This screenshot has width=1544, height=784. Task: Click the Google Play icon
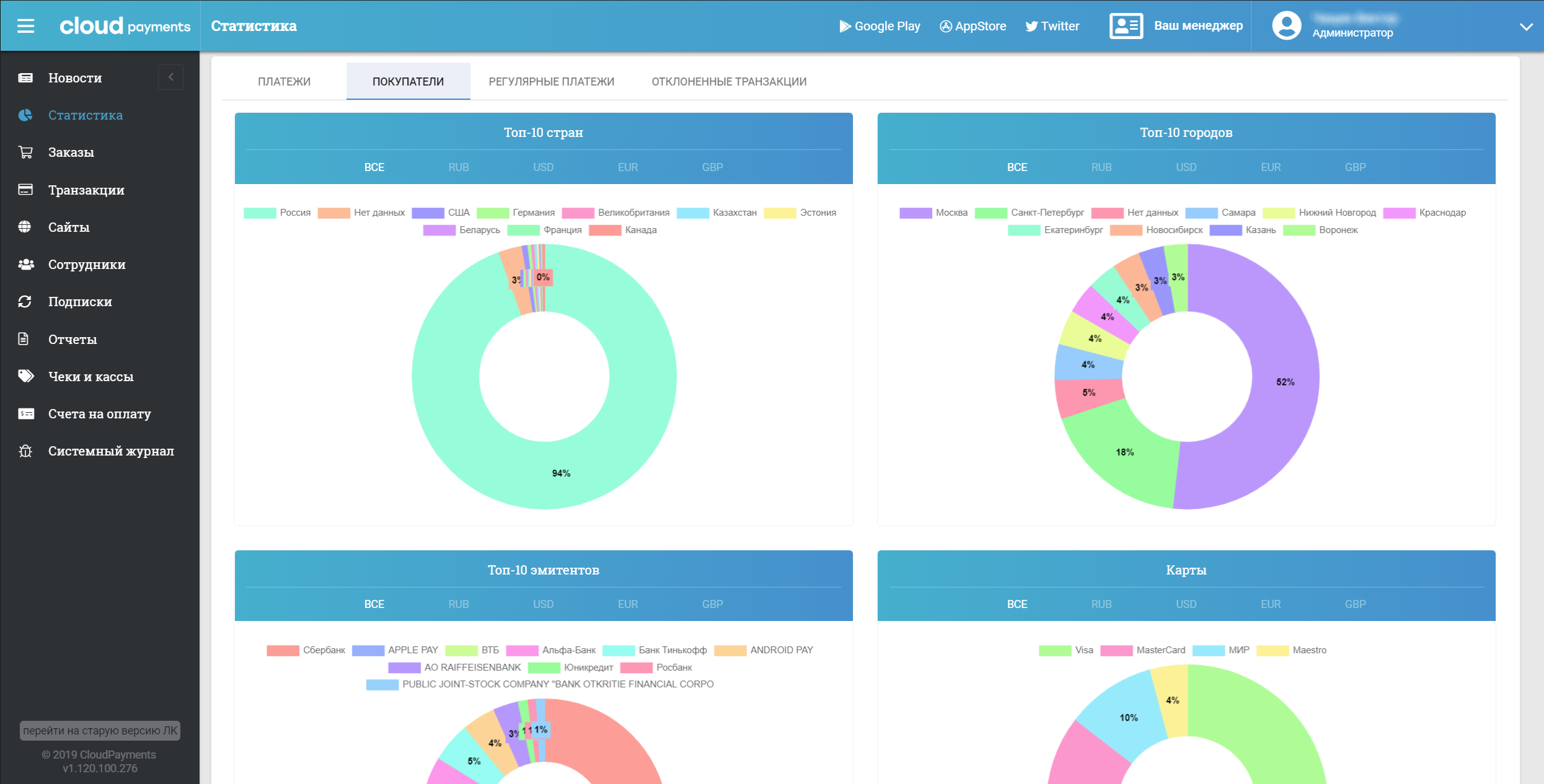point(845,26)
